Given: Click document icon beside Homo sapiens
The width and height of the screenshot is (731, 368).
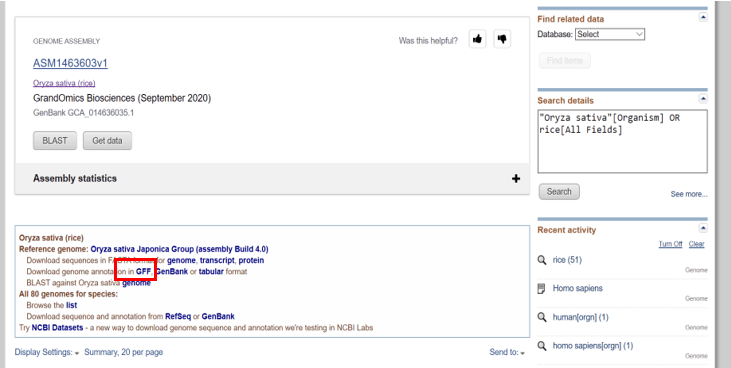Looking at the screenshot, I should (x=541, y=289).
